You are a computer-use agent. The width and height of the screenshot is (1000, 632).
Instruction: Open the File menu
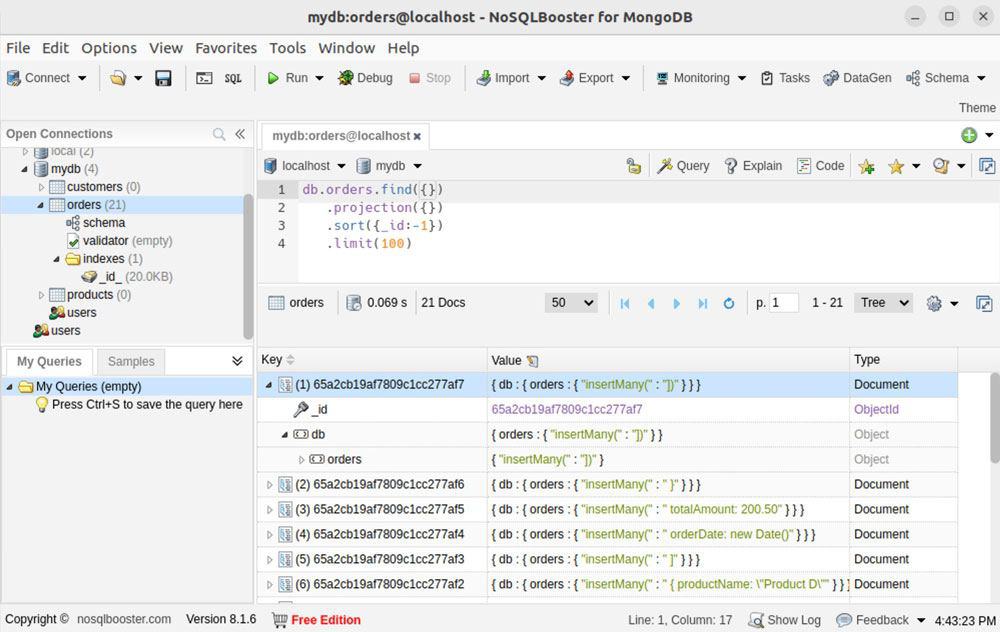(18, 48)
